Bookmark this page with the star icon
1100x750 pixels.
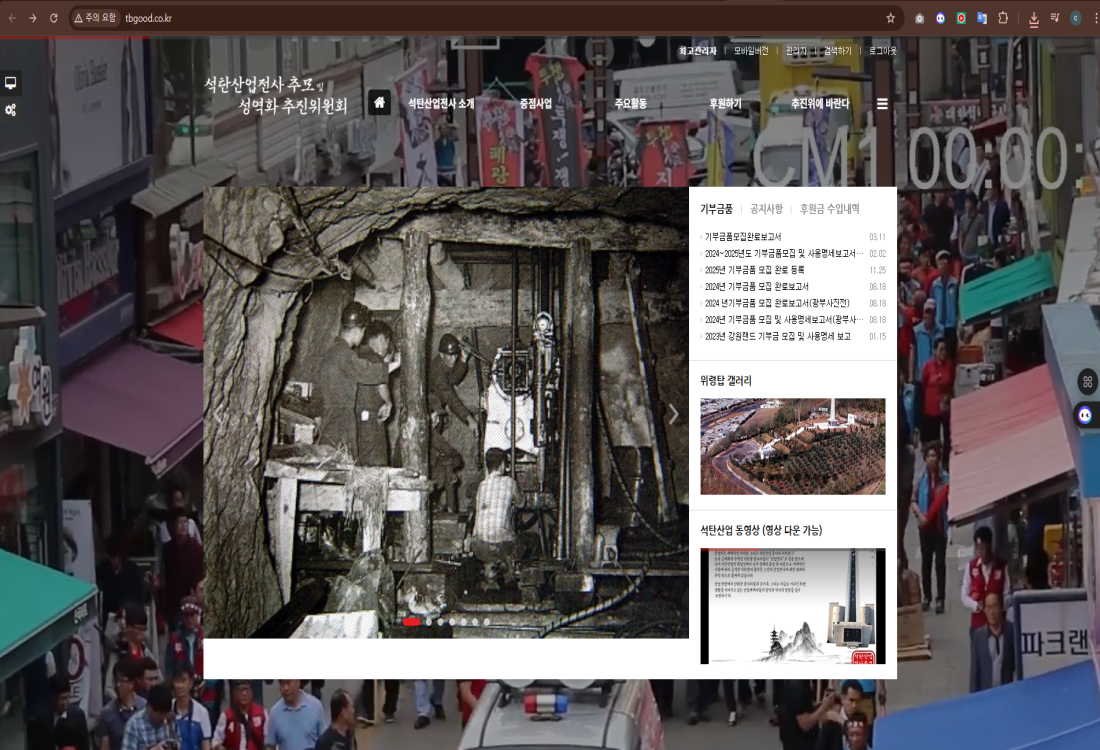(890, 18)
